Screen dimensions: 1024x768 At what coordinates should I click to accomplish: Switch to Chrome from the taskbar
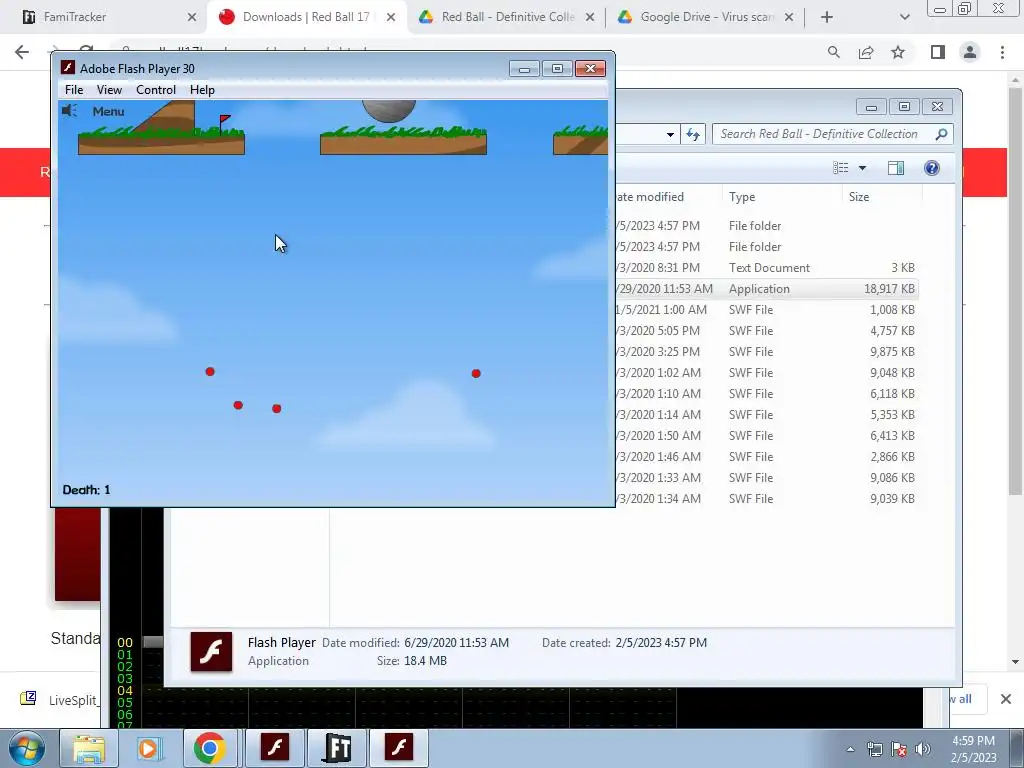[209, 748]
